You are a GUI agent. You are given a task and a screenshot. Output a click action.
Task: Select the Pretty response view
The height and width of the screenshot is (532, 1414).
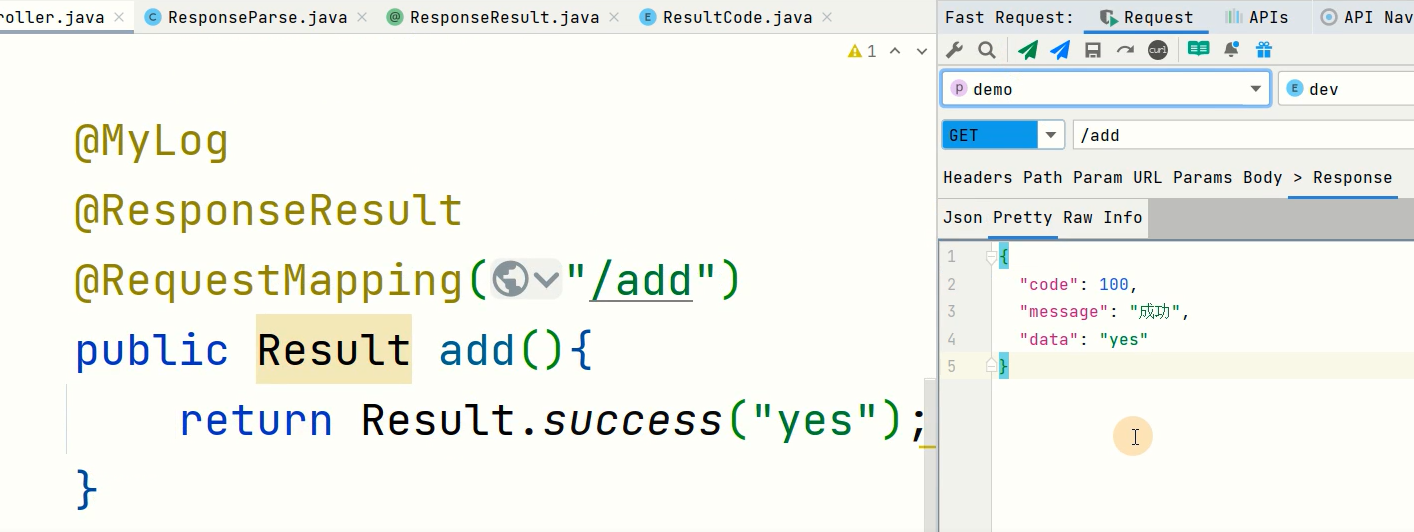coord(1022,217)
